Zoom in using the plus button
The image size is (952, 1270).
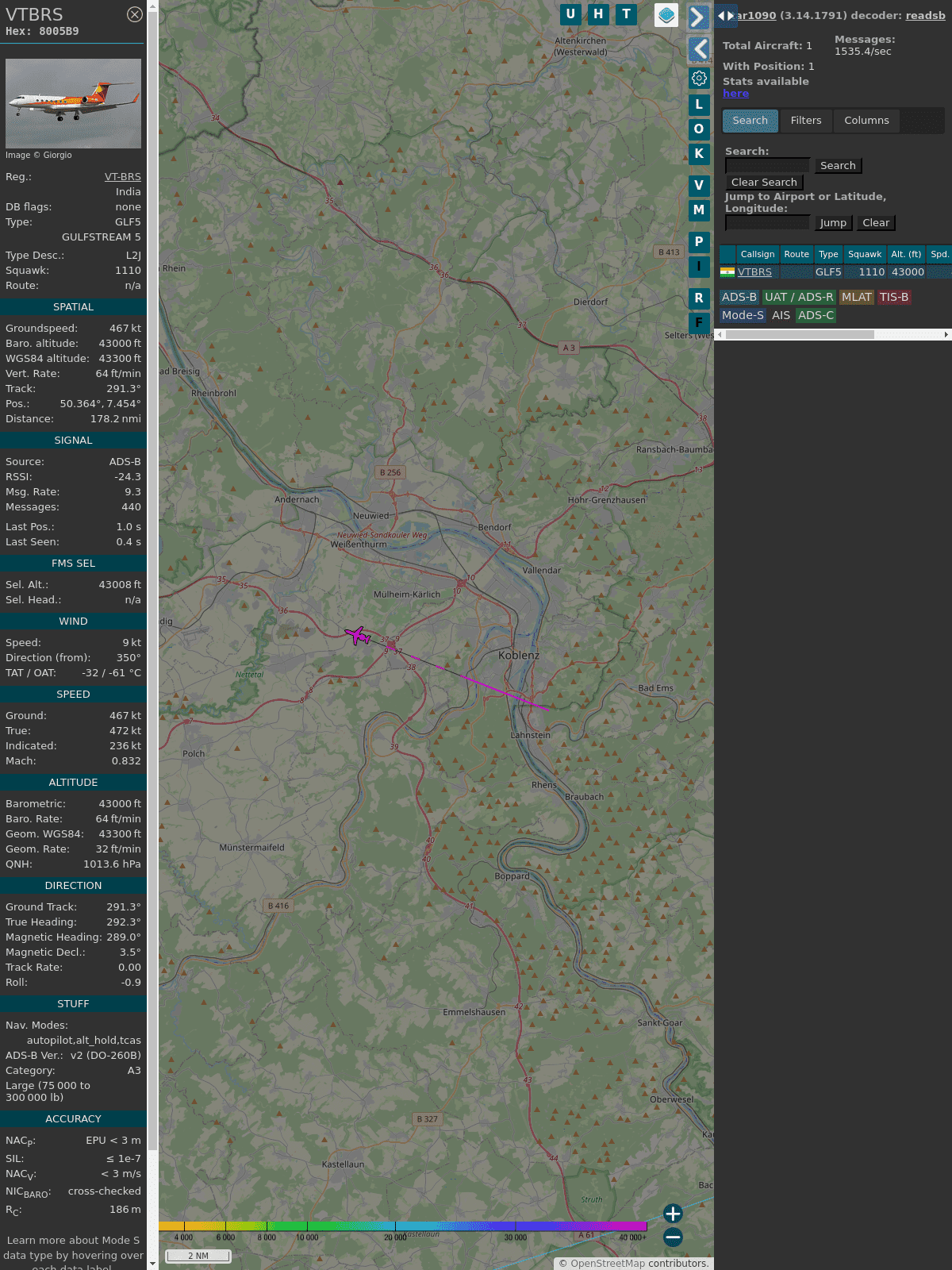(673, 1214)
